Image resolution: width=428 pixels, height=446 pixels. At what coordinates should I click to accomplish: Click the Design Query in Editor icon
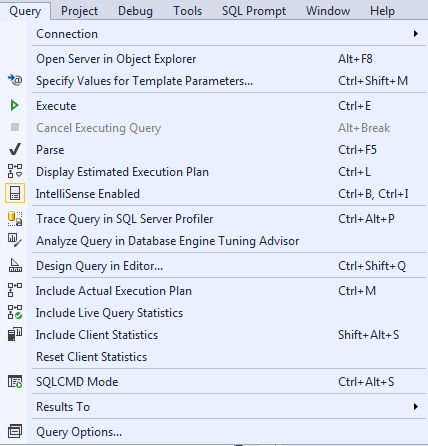(x=15, y=266)
